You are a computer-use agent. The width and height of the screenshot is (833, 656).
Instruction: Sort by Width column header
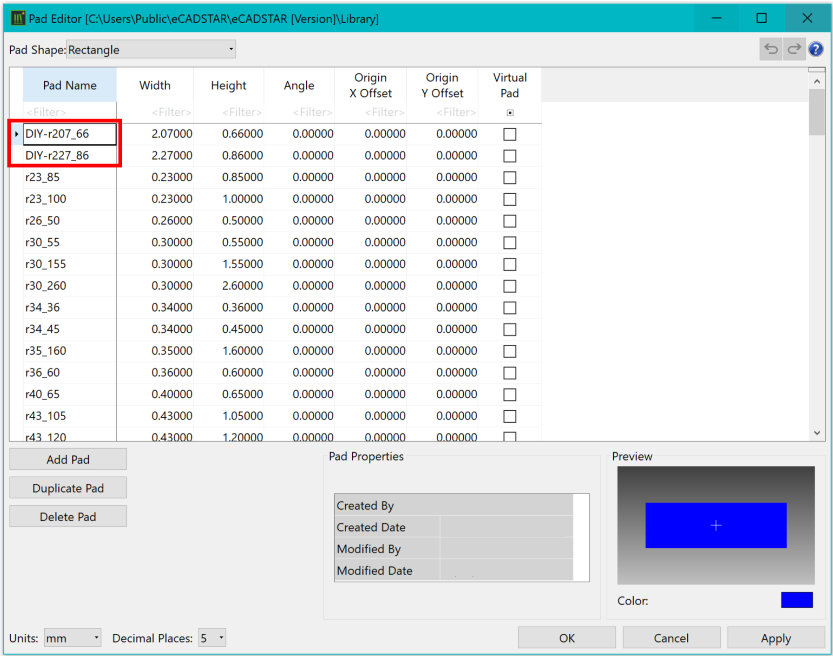[155, 85]
